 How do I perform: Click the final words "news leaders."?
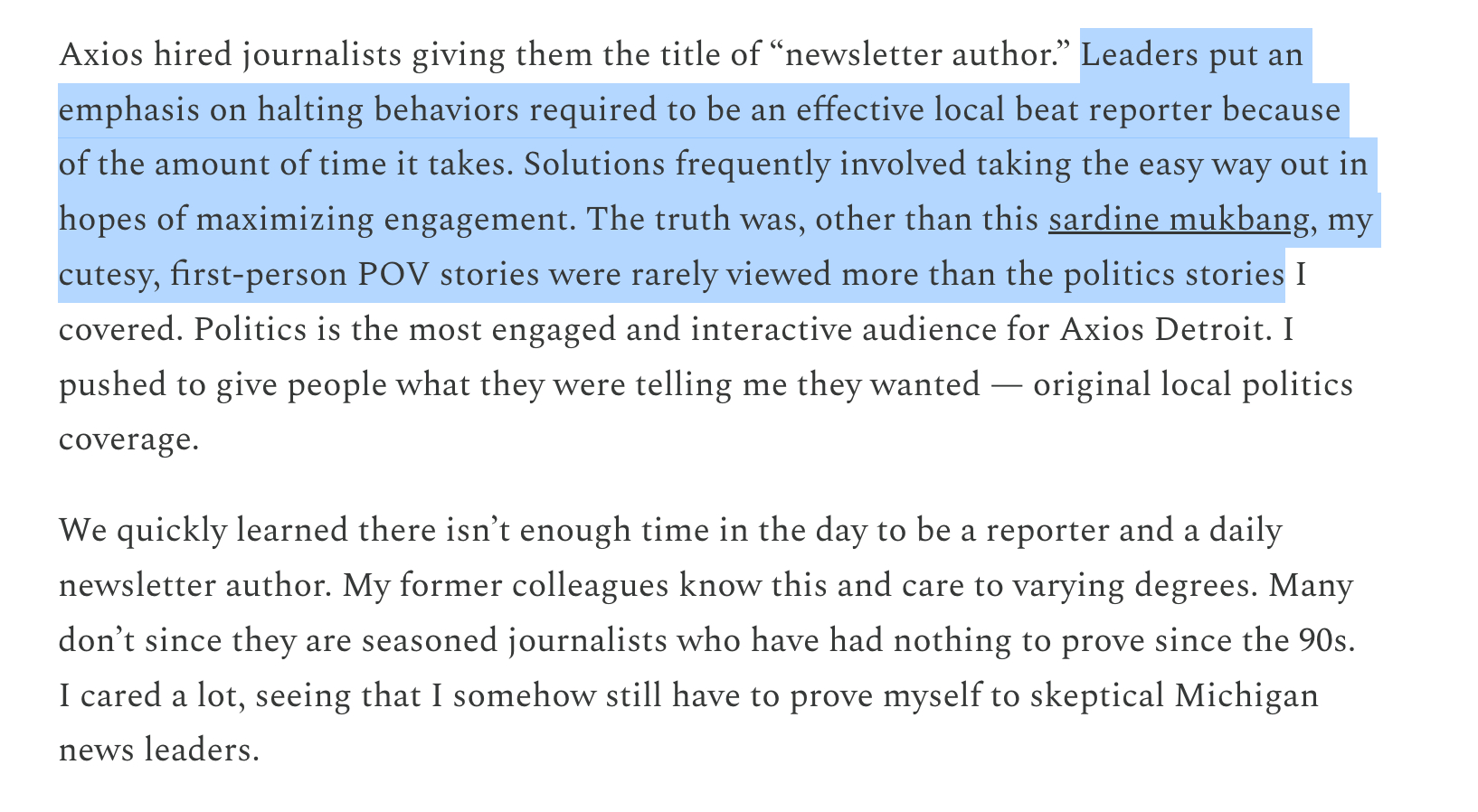click(158, 751)
